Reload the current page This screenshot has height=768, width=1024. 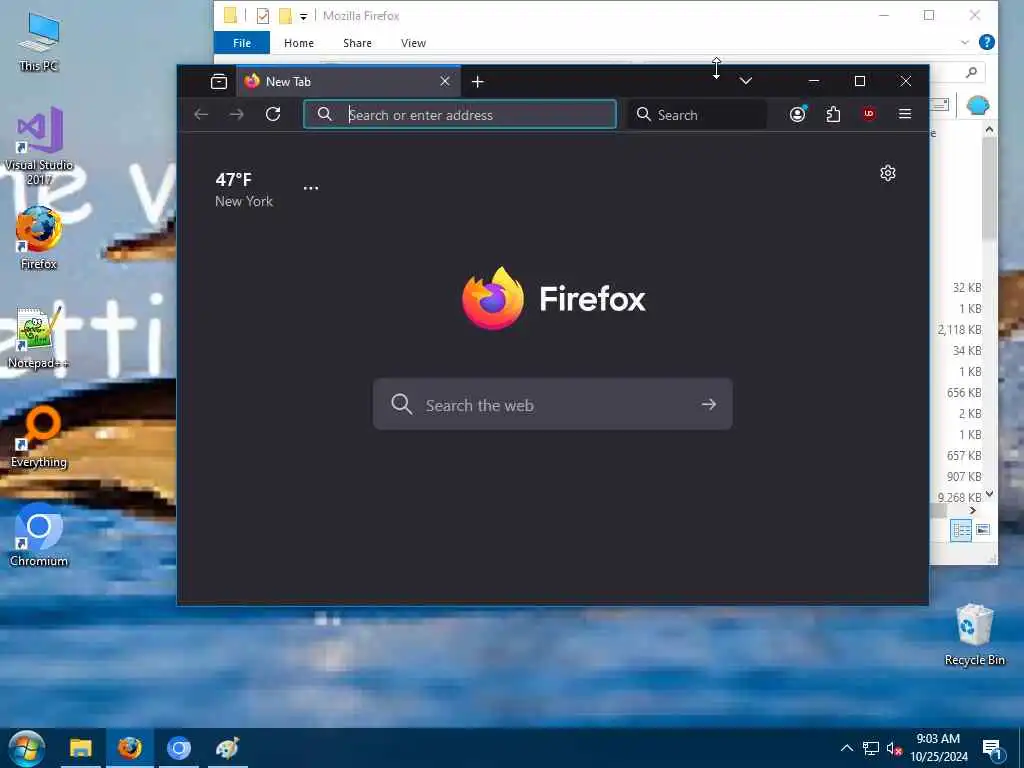pos(273,114)
